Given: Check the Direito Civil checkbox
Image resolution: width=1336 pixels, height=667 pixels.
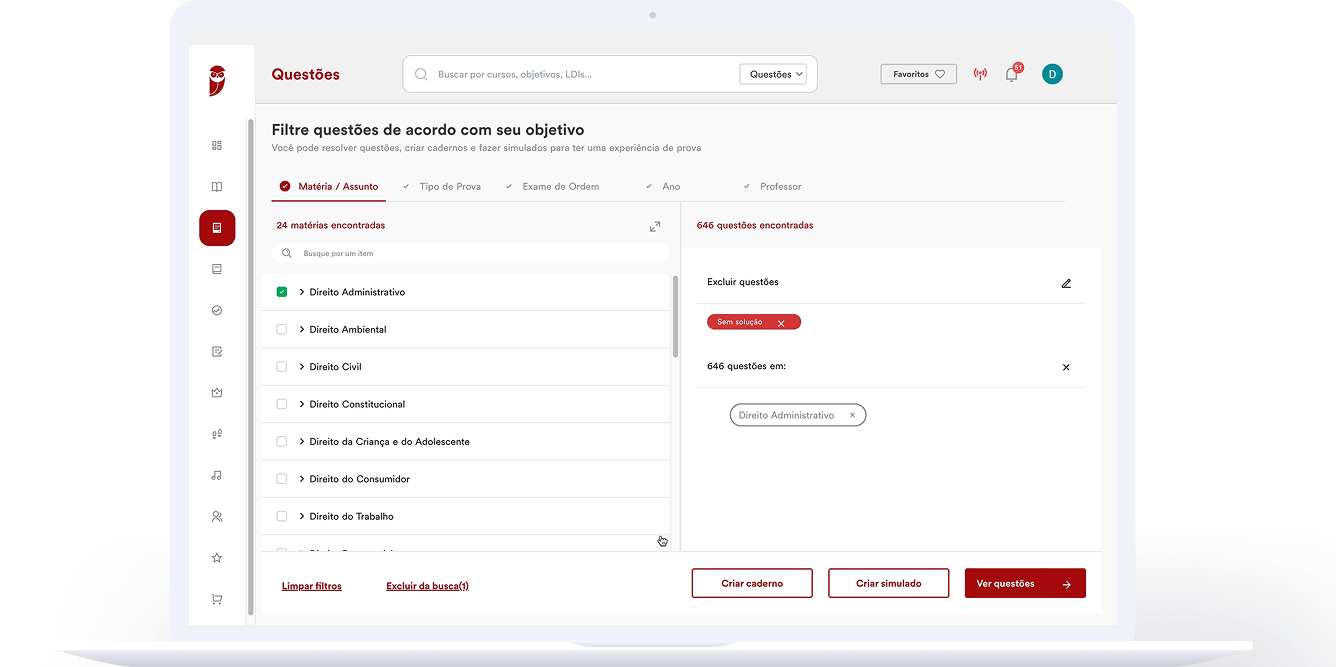Looking at the screenshot, I should [x=282, y=367].
